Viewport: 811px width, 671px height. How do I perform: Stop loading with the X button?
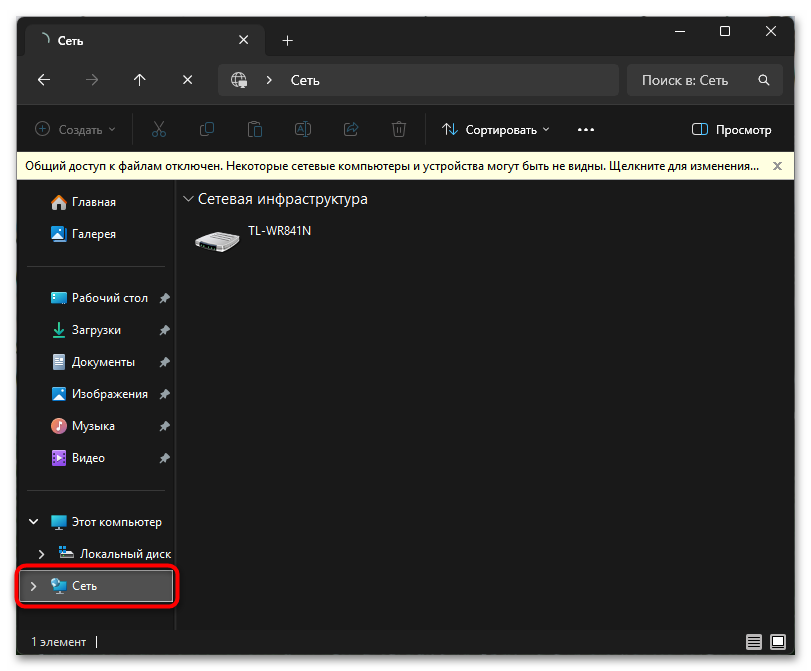click(x=188, y=80)
